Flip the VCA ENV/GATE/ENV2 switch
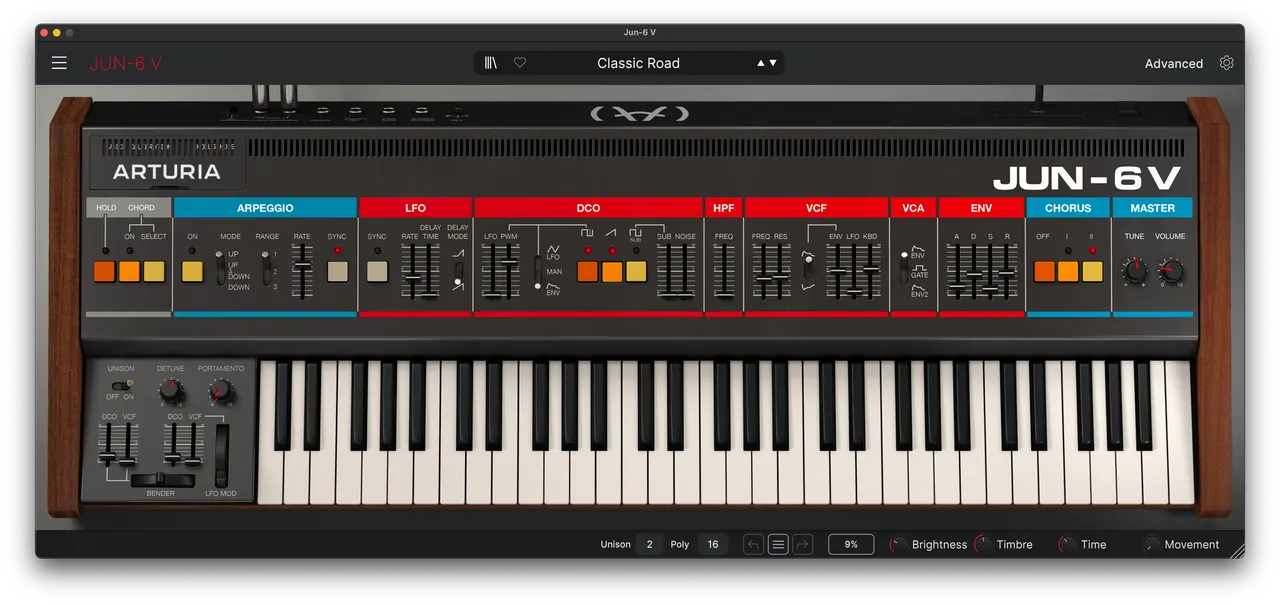The image size is (1280, 605). point(904,271)
